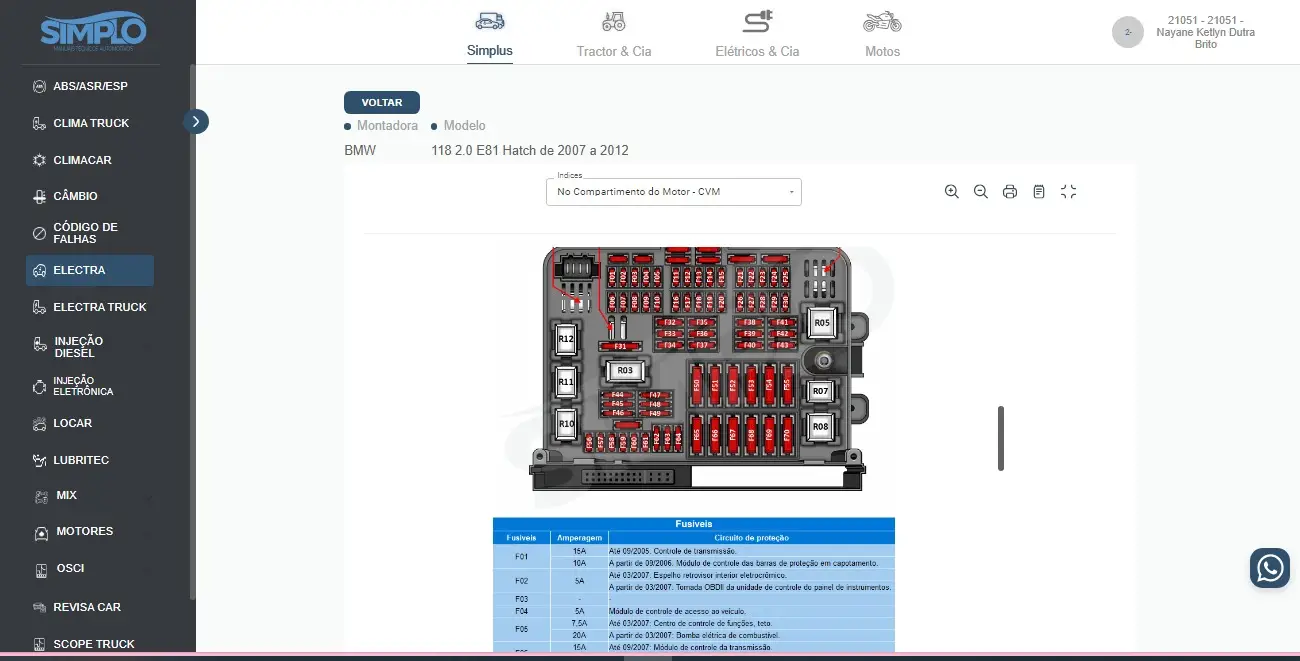This screenshot has height=661, width=1300.
Task: Print the fuse box document
Action: [x=1010, y=192]
